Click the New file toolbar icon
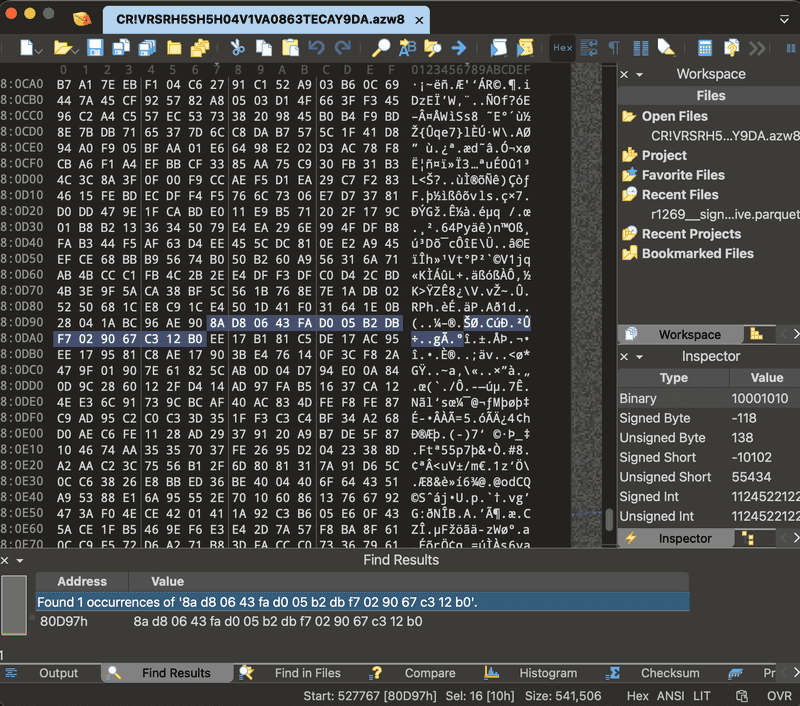The image size is (800, 706). (x=27, y=48)
